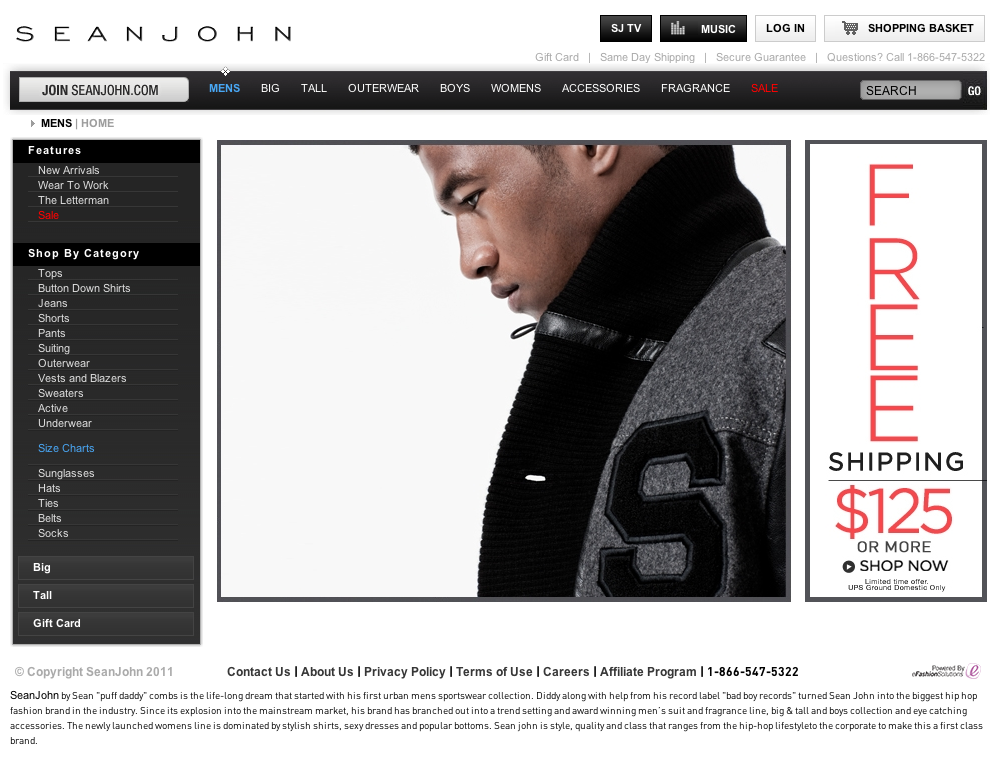Open the Music button label
This screenshot has width=1002, height=758.
718,29
